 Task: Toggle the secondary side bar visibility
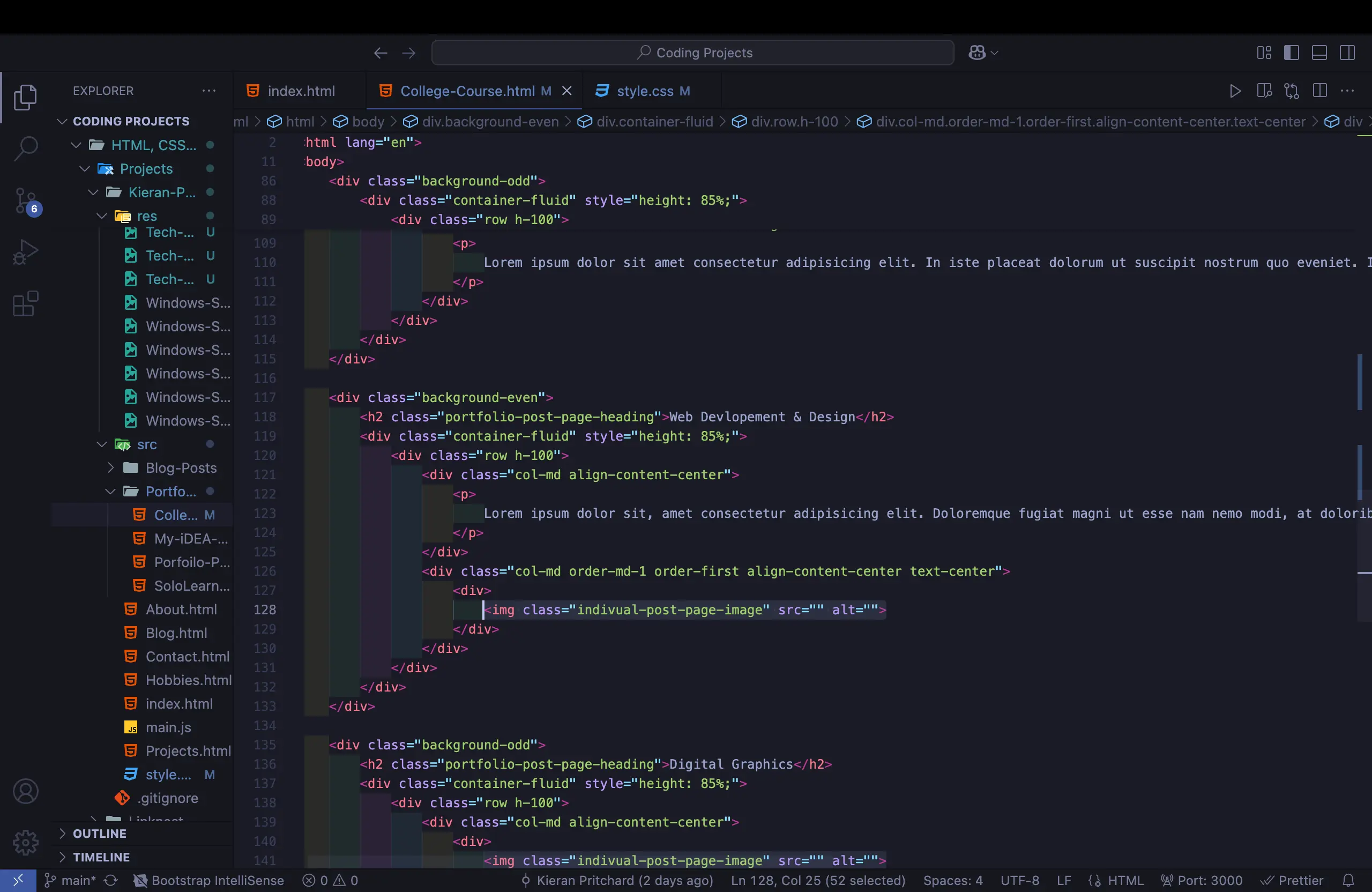[1348, 53]
